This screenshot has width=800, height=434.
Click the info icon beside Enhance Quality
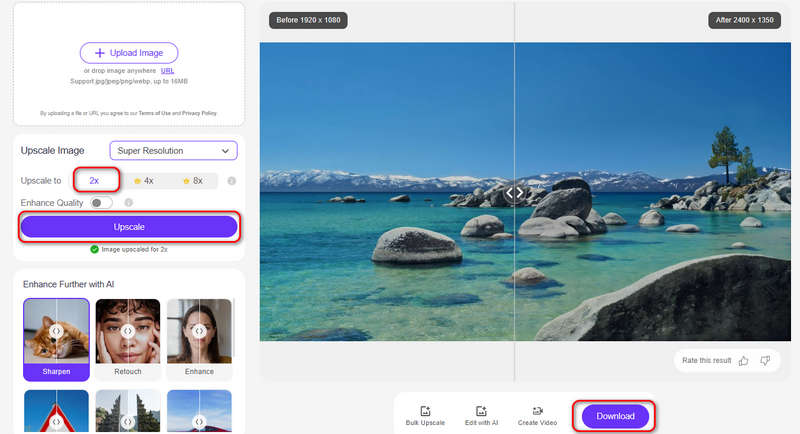129,203
